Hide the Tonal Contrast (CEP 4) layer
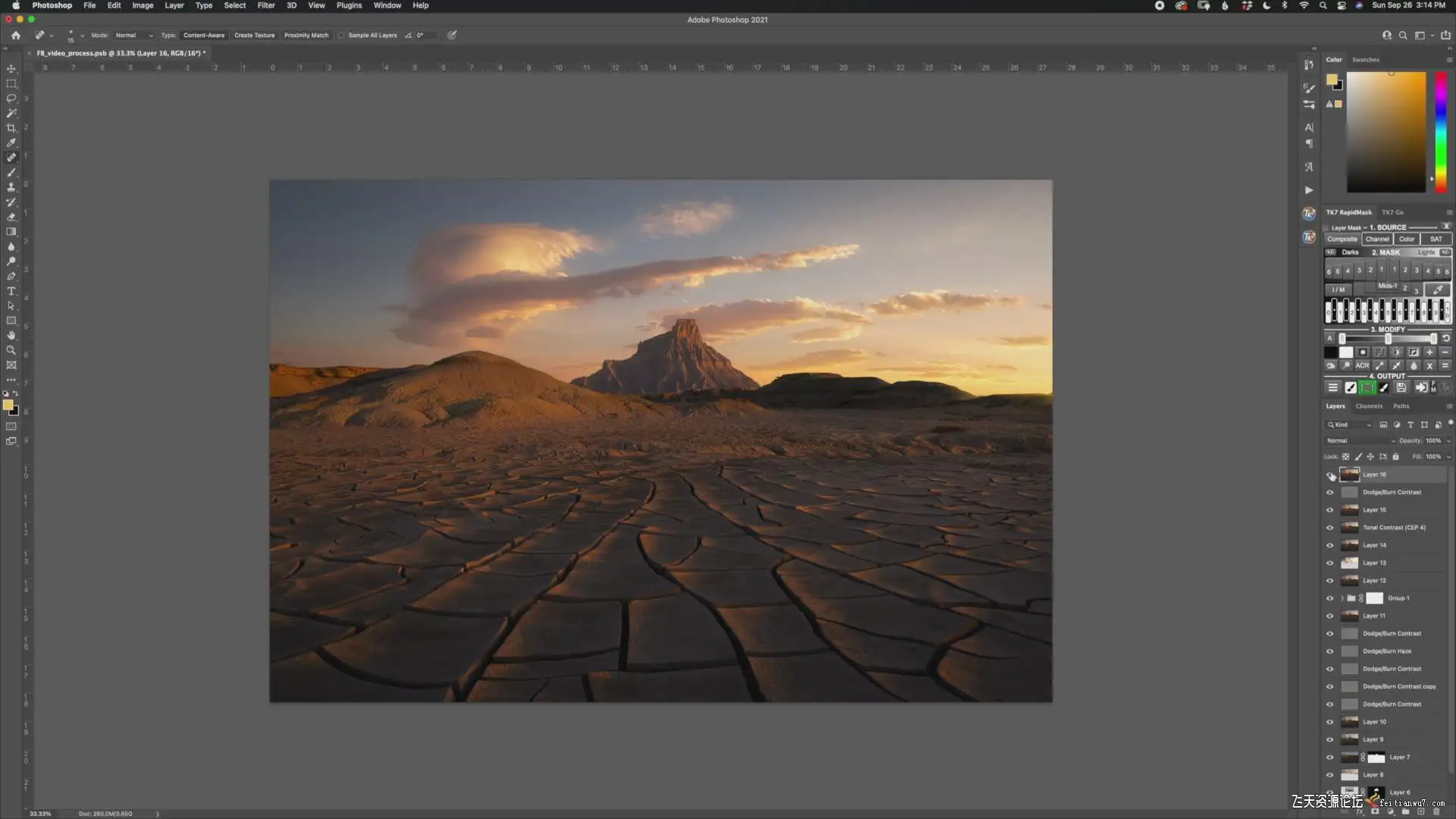 pyautogui.click(x=1330, y=528)
